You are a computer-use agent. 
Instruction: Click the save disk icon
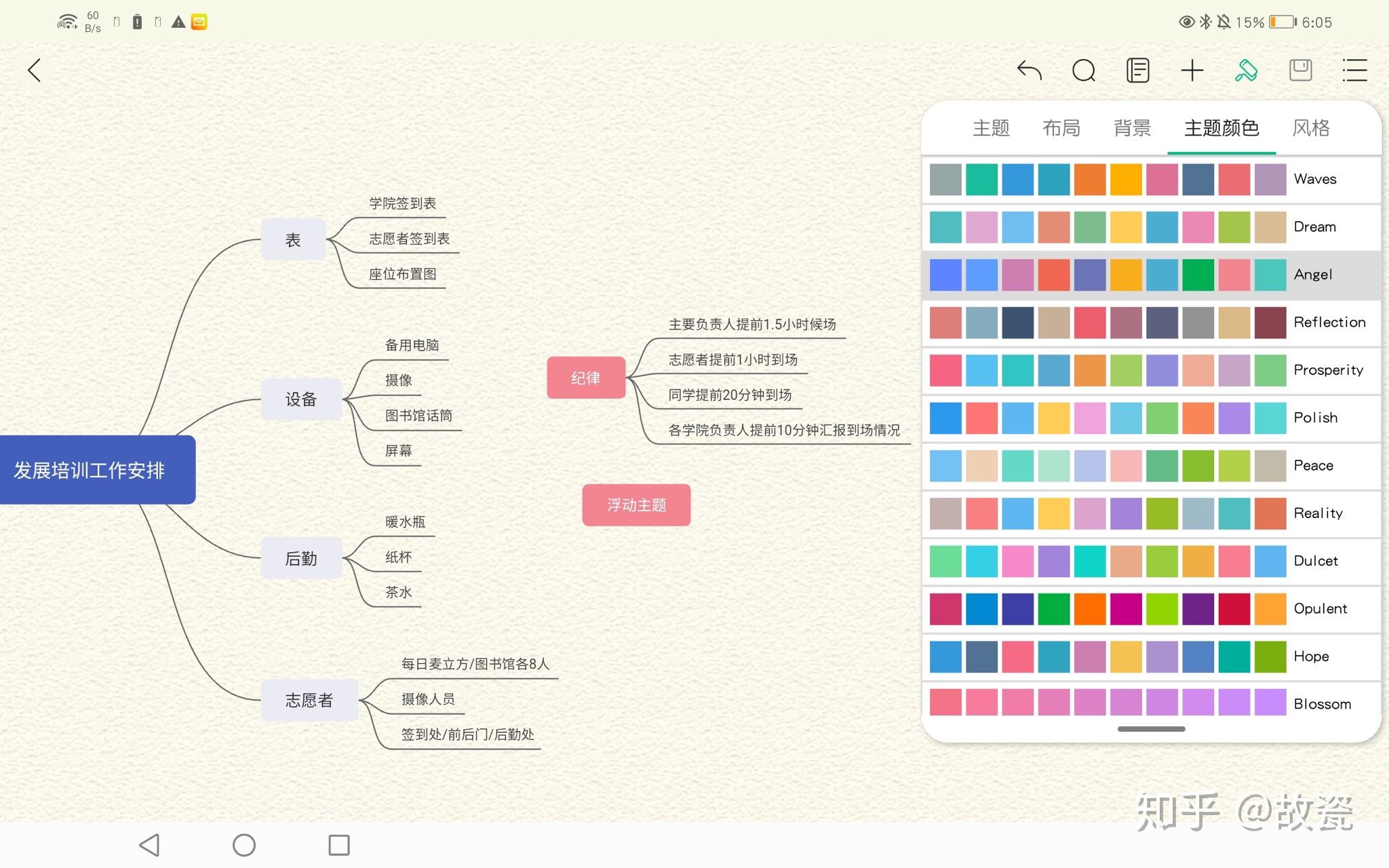pyautogui.click(x=1300, y=70)
